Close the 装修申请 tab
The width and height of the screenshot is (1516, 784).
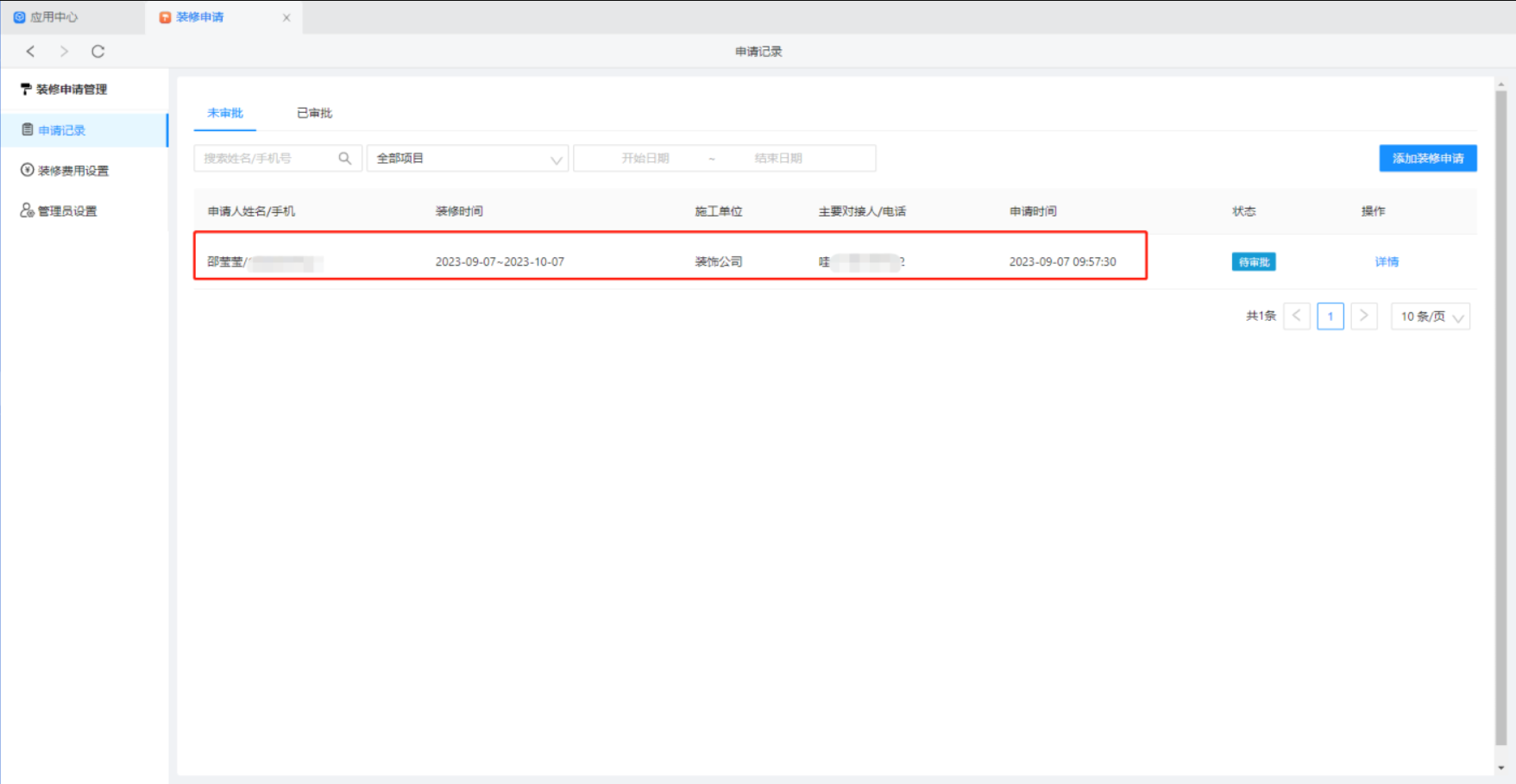click(x=286, y=17)
